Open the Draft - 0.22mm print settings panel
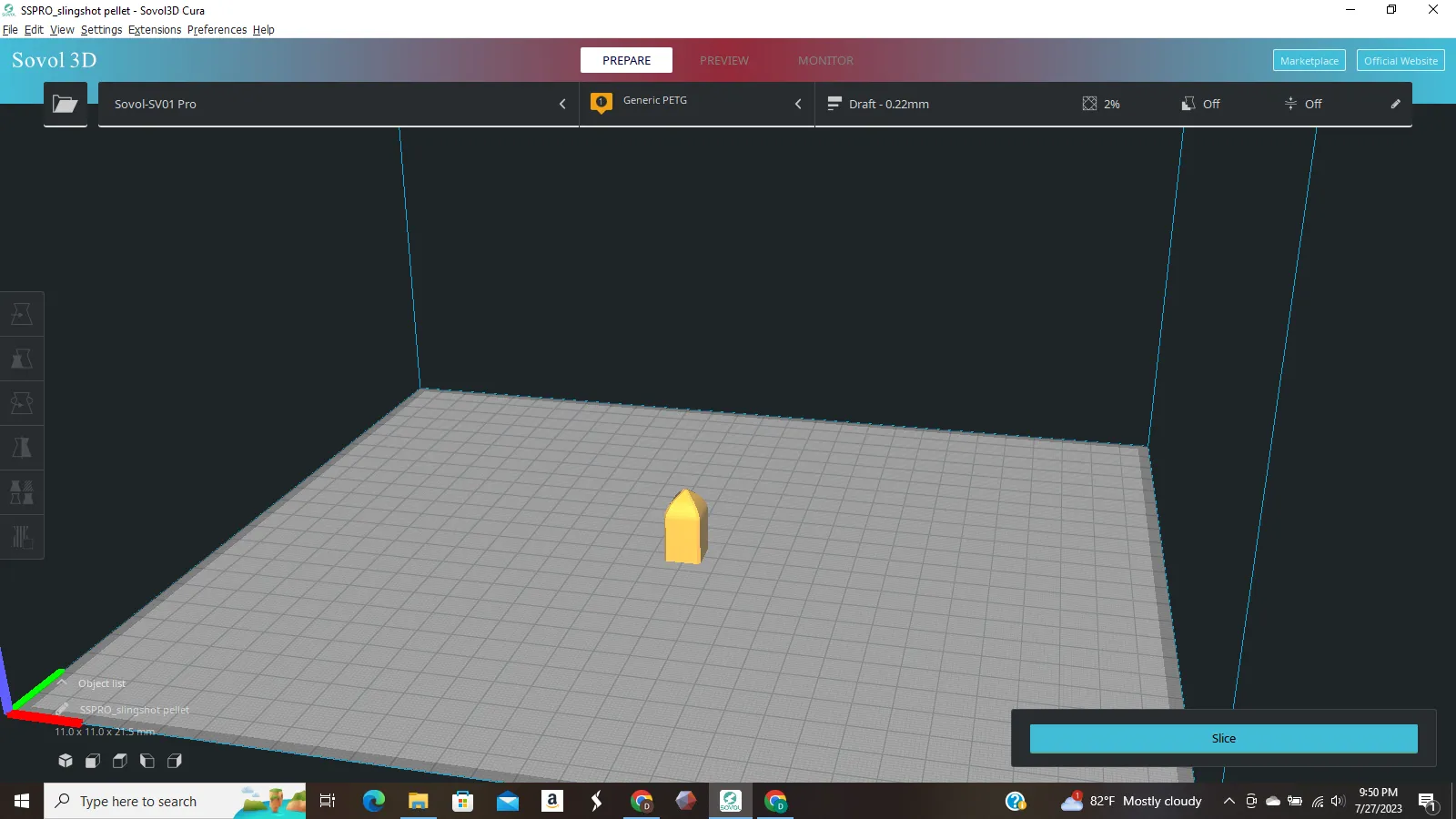 pyautogui.click(x=1114, y=104)
